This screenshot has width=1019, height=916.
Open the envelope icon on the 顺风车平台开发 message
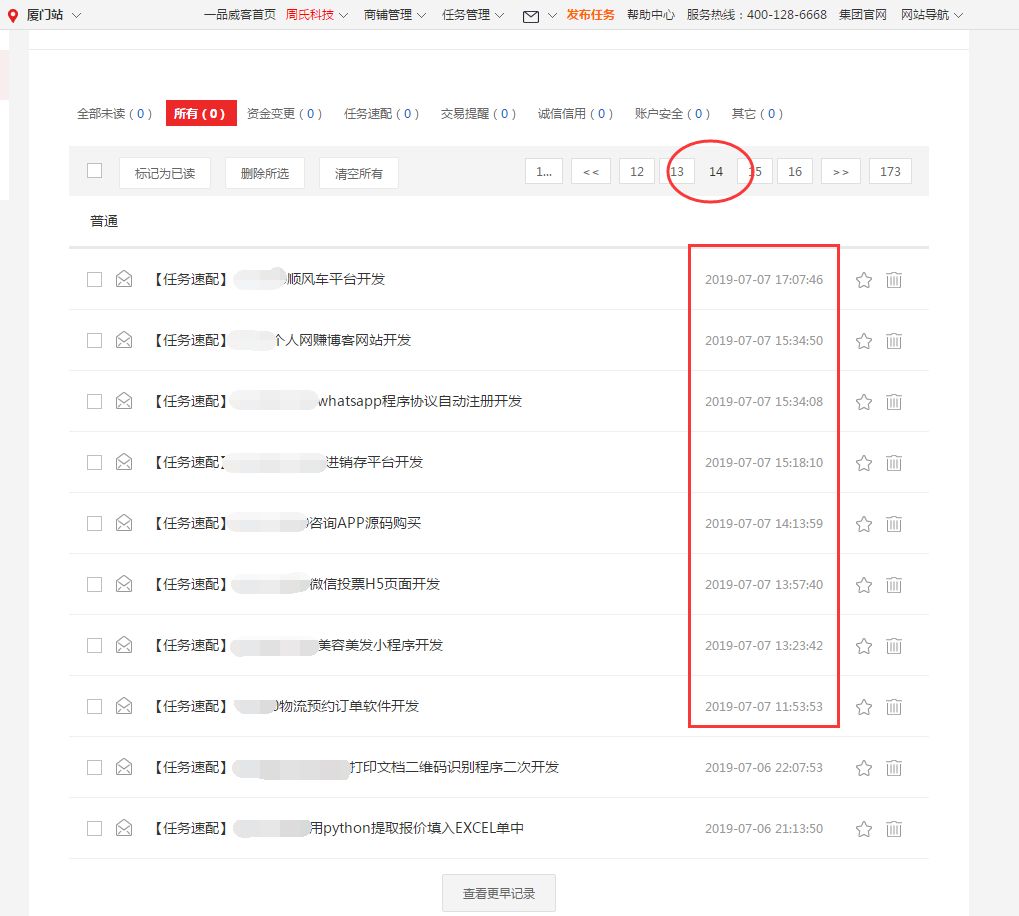tap(123, 279)
